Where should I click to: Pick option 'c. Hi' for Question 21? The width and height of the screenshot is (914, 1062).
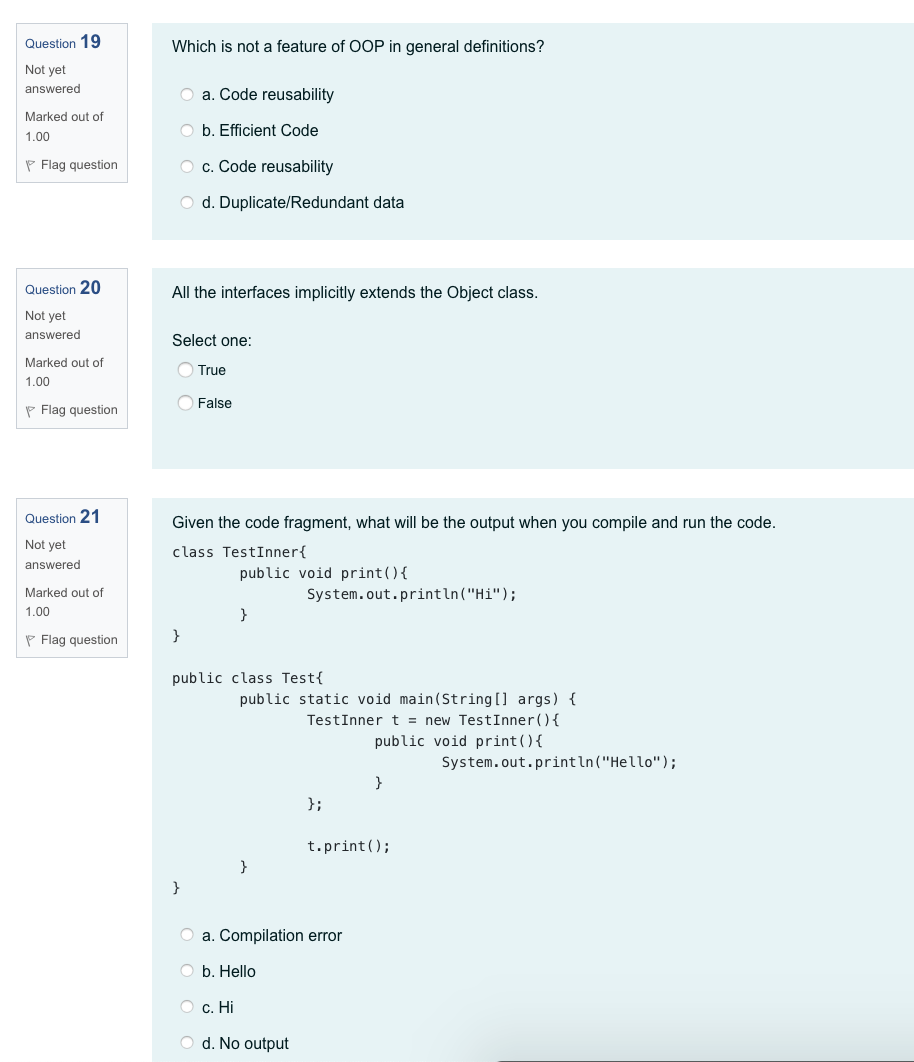tap(187, 1006)
